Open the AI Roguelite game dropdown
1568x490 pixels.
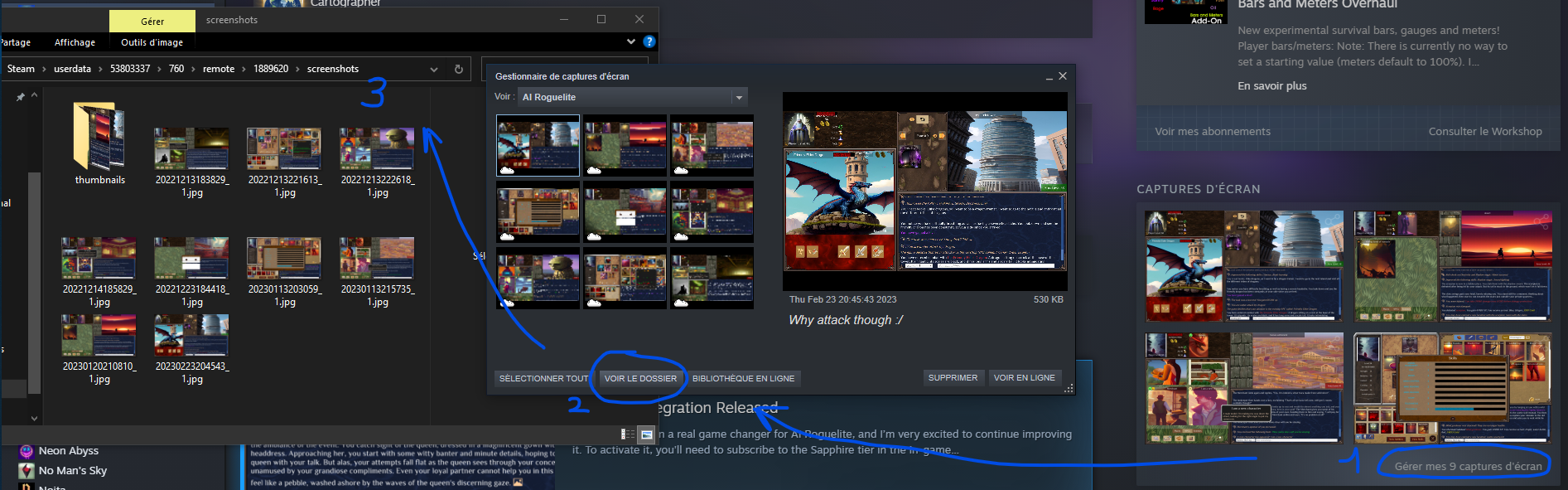pos(739,97)
